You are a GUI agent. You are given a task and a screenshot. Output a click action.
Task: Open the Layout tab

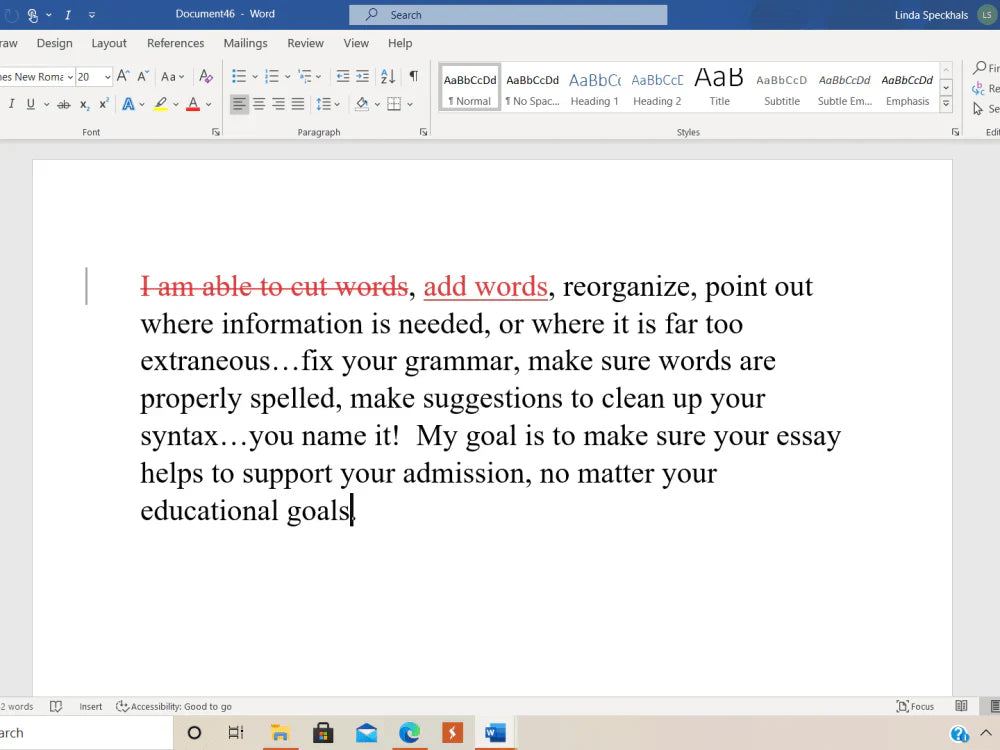coord(109,43)
